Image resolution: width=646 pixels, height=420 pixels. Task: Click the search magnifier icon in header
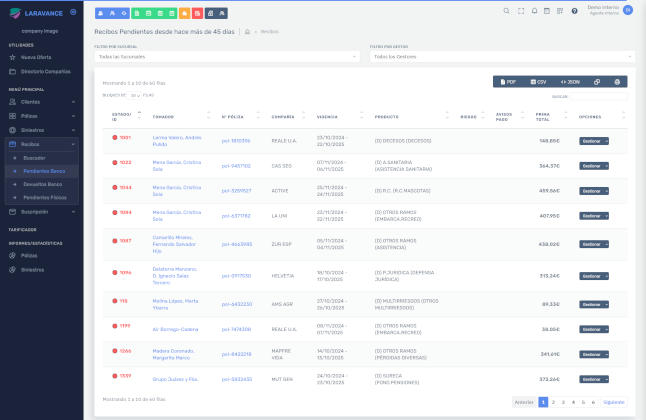click(x=507, y=10)
